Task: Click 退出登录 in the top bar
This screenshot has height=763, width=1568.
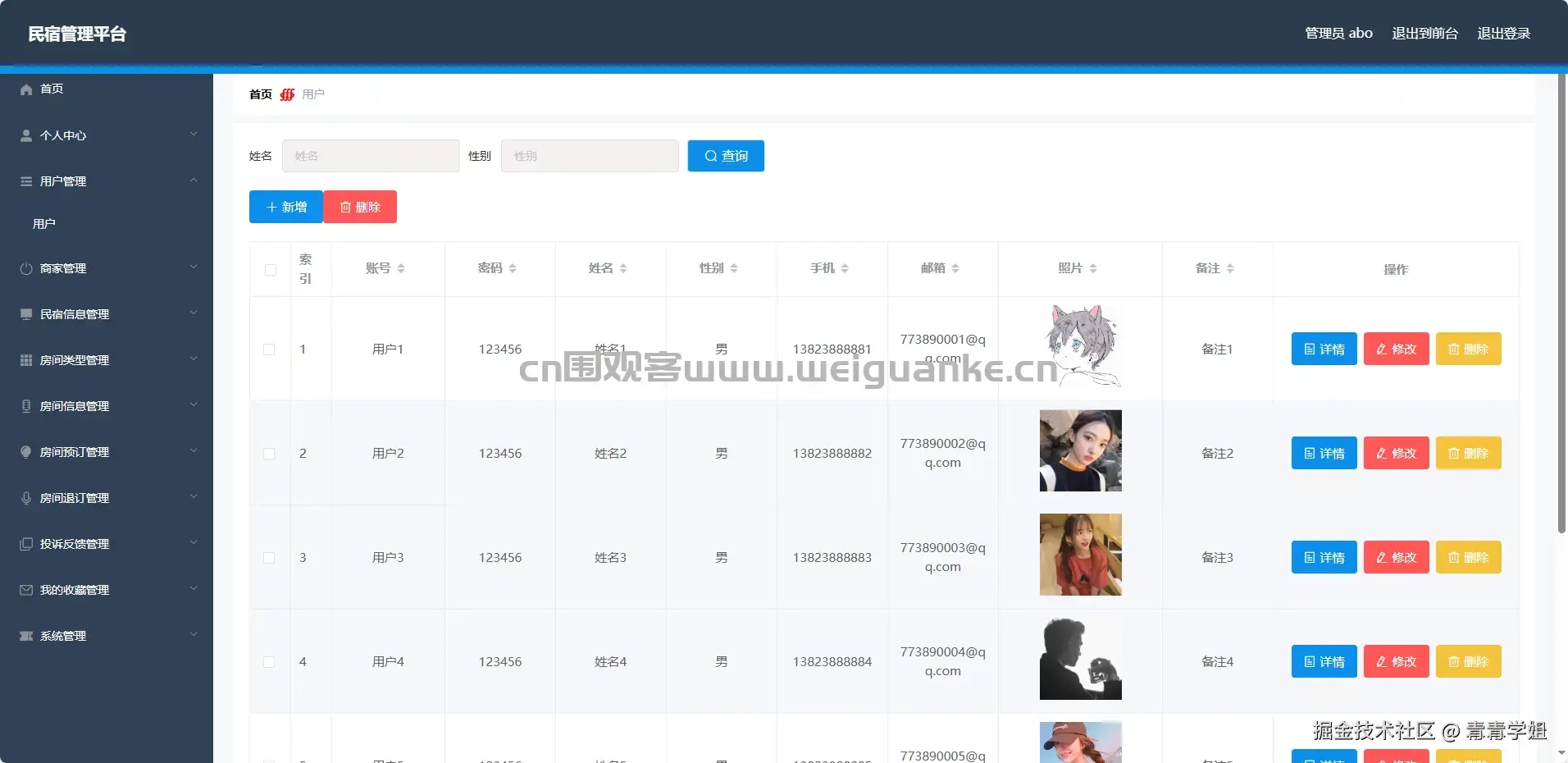Action: pos(1504,34)
